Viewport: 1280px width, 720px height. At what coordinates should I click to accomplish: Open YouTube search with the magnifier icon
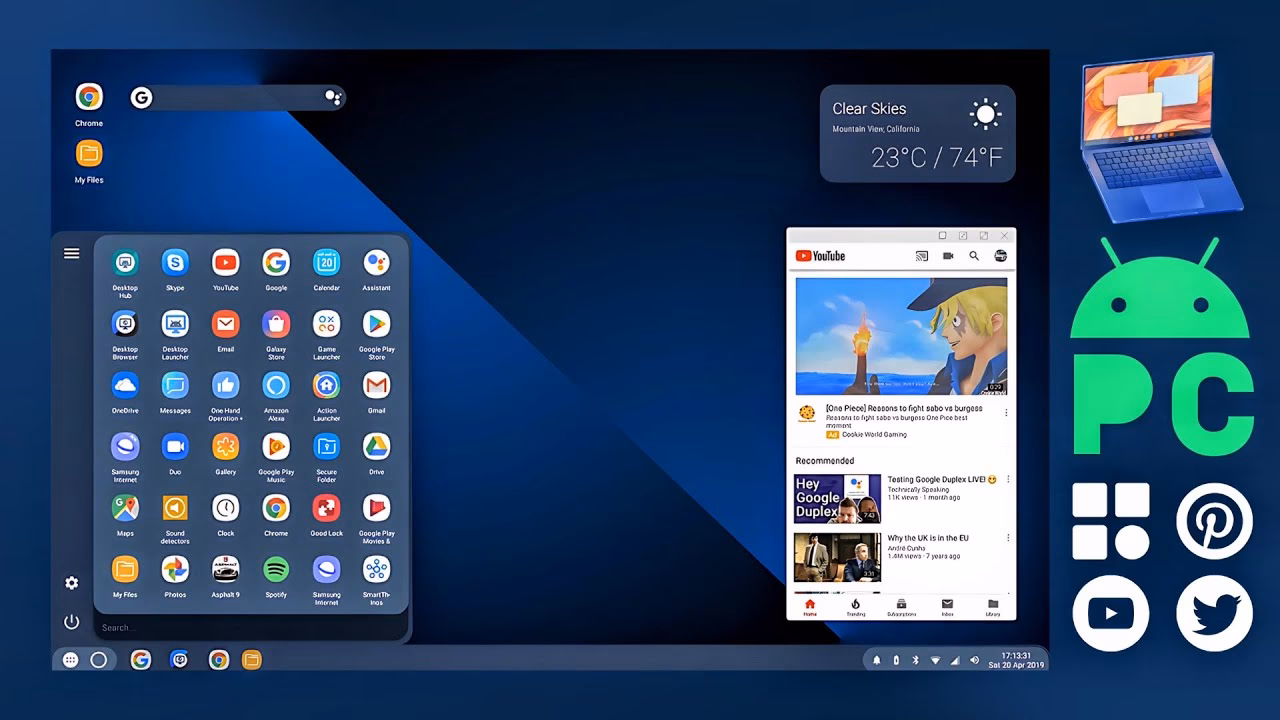click(x=973, y=256)
